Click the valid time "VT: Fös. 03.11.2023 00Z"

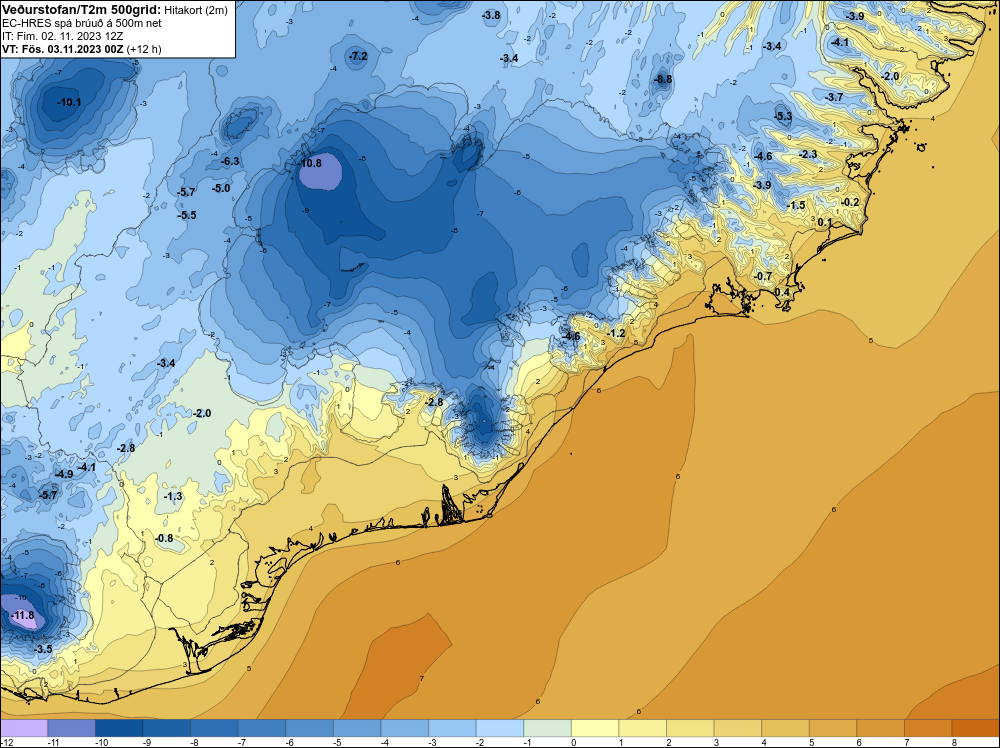[63, 49]
